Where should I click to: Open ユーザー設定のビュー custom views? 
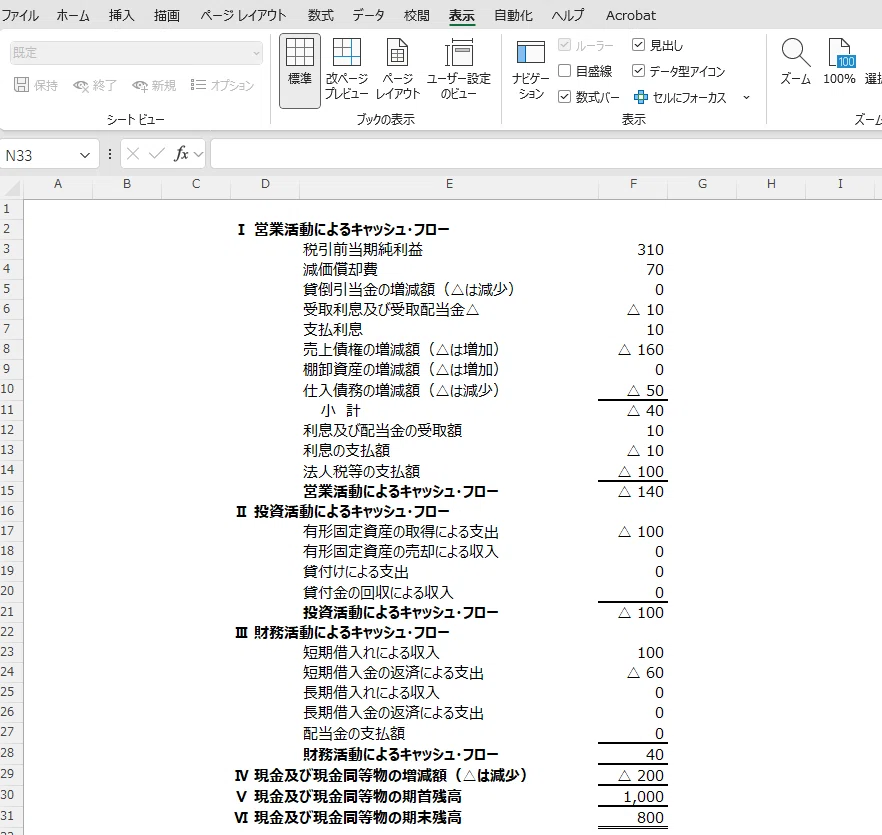[x=459, y=52]
